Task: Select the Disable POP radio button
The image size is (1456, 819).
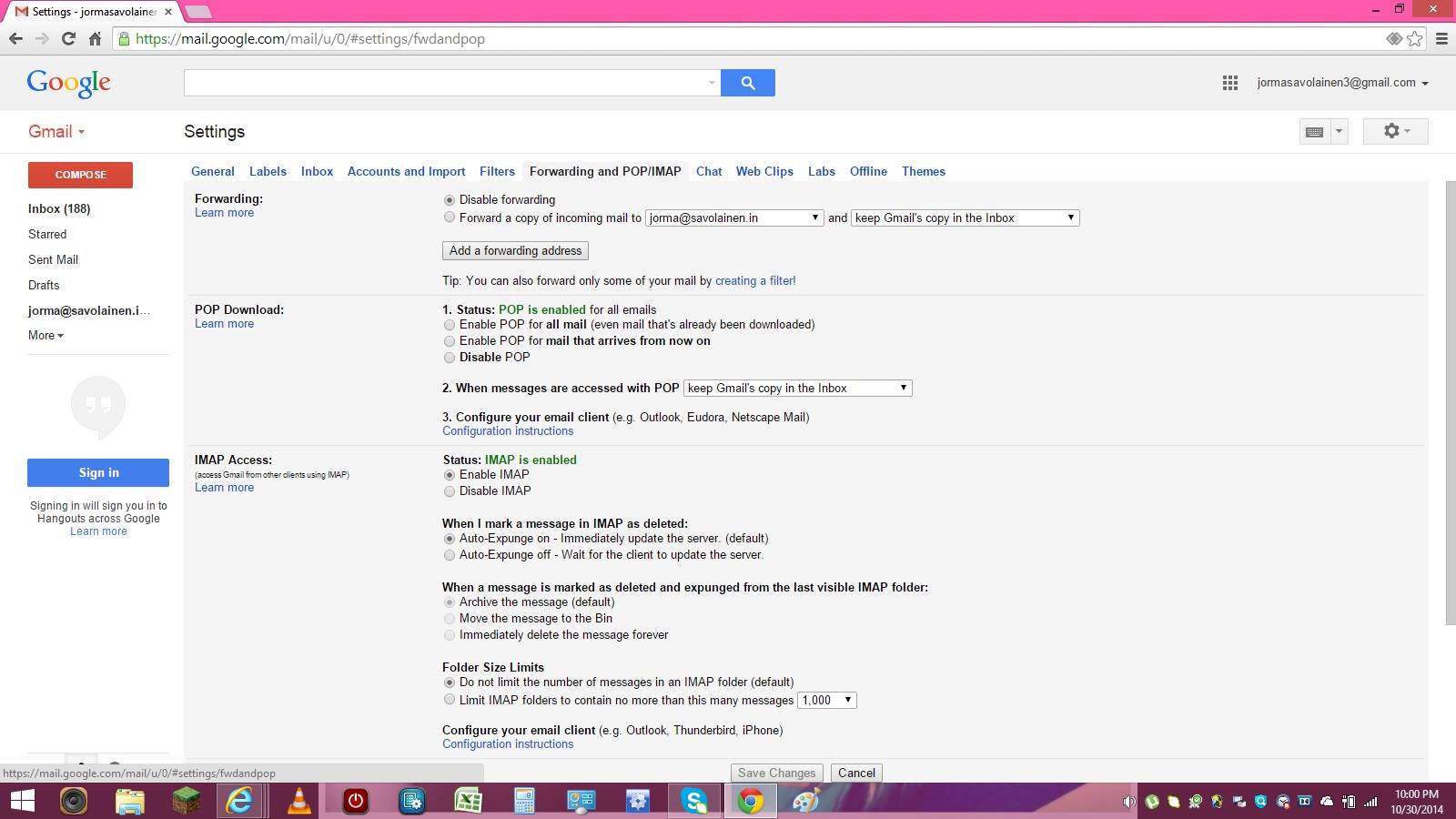Action: pyautogui.click(x=450, y=358)
